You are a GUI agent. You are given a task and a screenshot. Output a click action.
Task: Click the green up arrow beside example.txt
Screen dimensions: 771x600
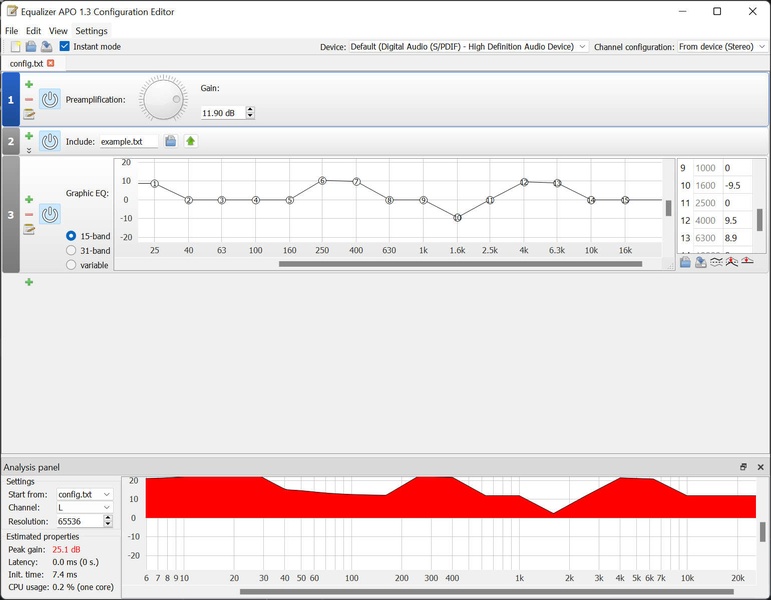(190, 142)
